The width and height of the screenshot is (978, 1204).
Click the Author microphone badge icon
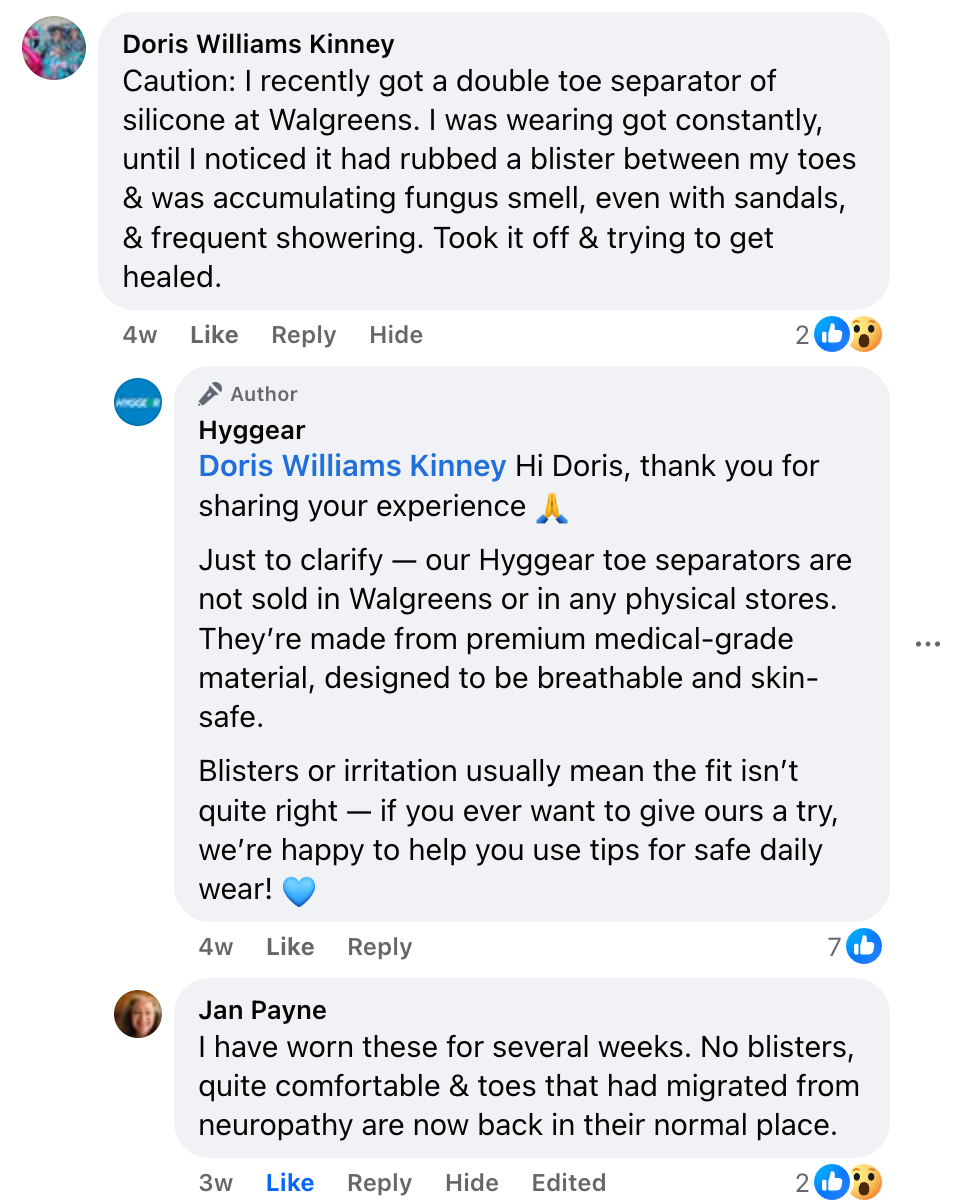pyautogui.click(x=210, y=394)
